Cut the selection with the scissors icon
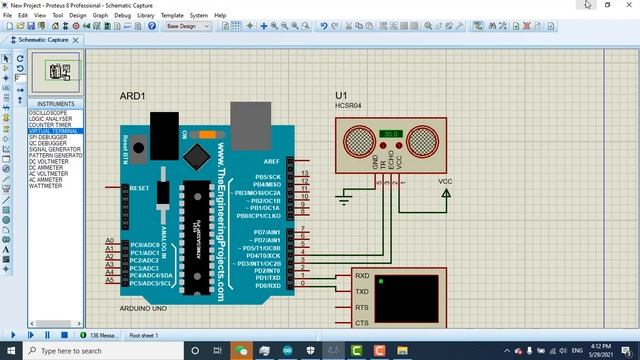Viewport: 640px width, 360px height. click(x=349, y=26)
